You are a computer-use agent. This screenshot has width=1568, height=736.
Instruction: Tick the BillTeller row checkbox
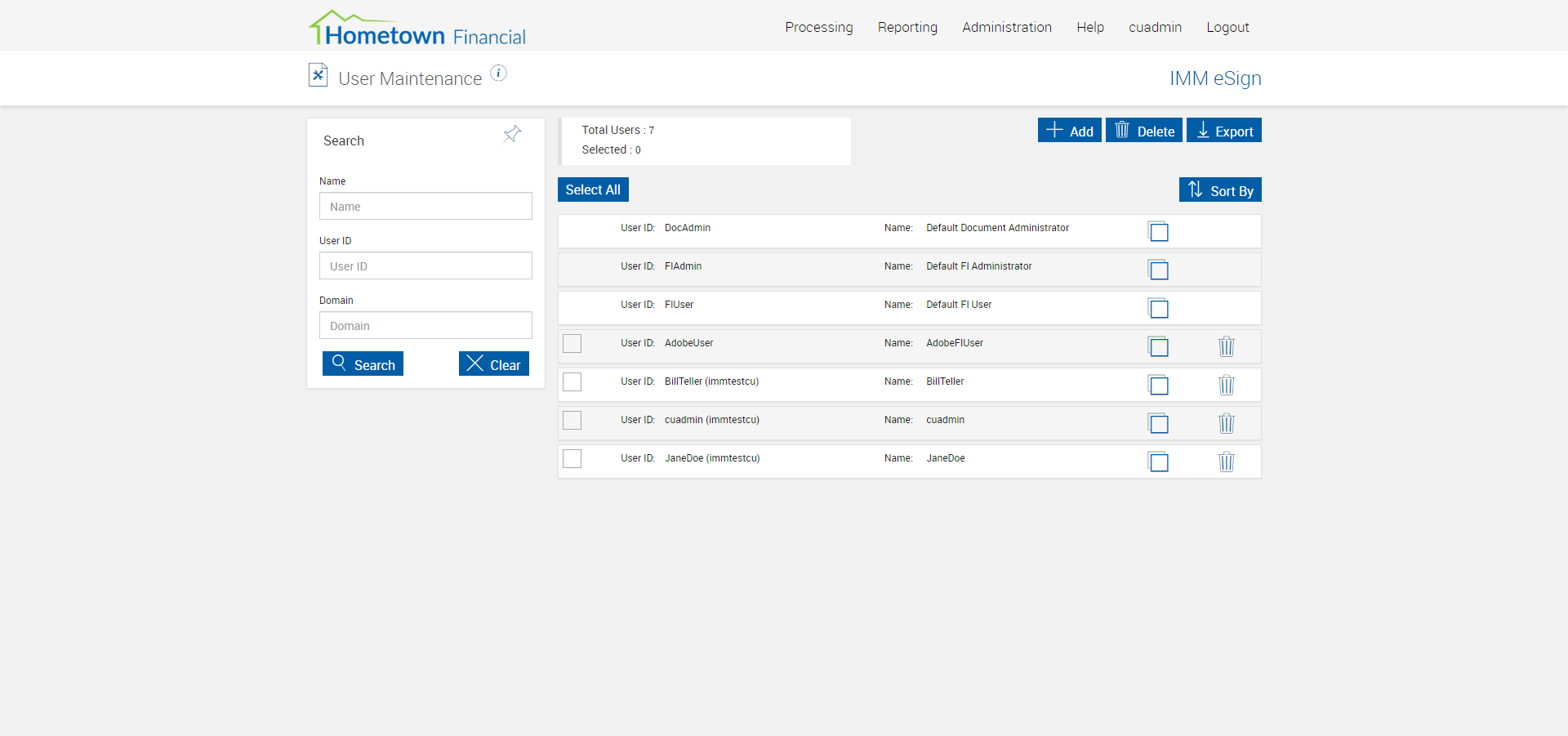pos(572,381)
